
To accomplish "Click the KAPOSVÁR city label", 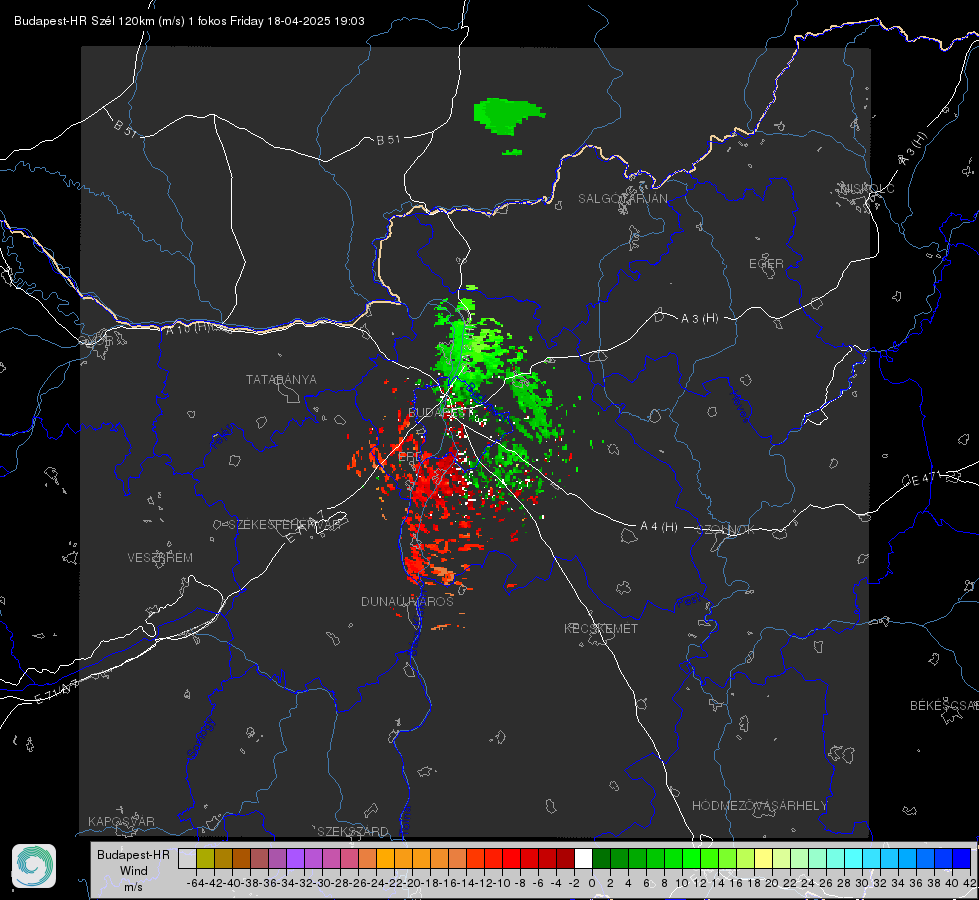I will coord(121,821).
